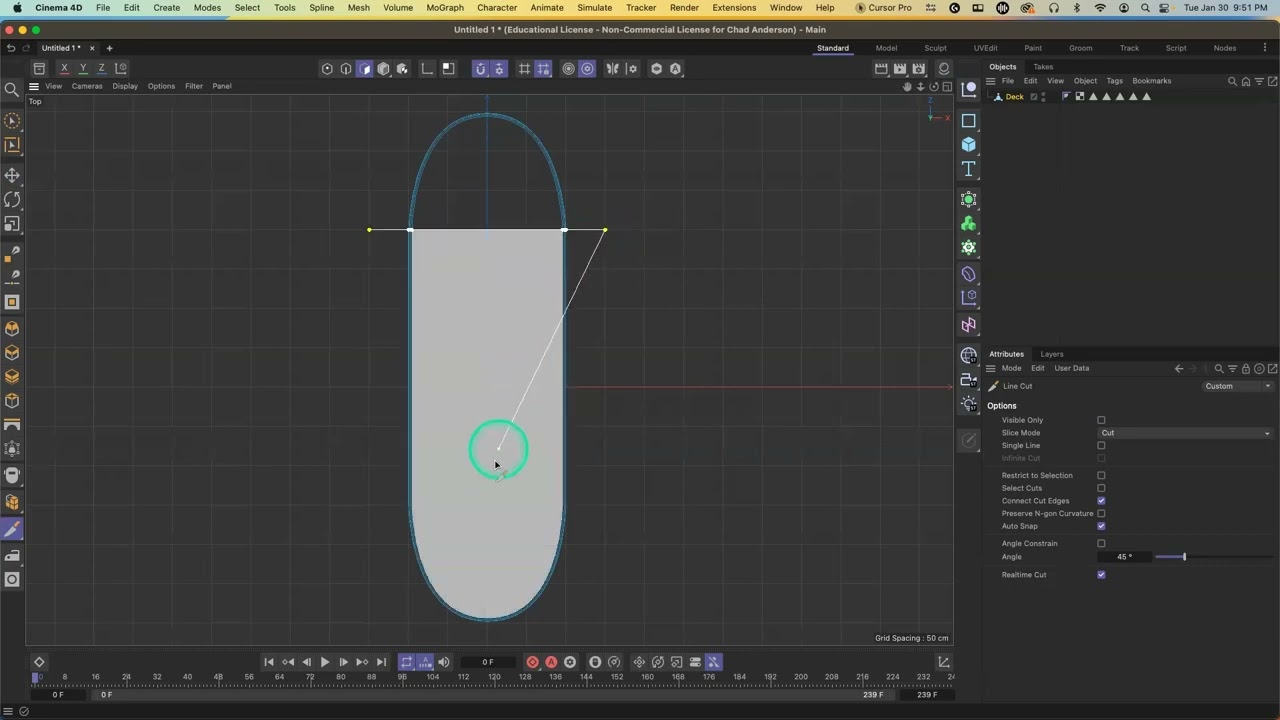
Task: Click the viewport search magnifier icon
Action: click(x=12, y=90)
